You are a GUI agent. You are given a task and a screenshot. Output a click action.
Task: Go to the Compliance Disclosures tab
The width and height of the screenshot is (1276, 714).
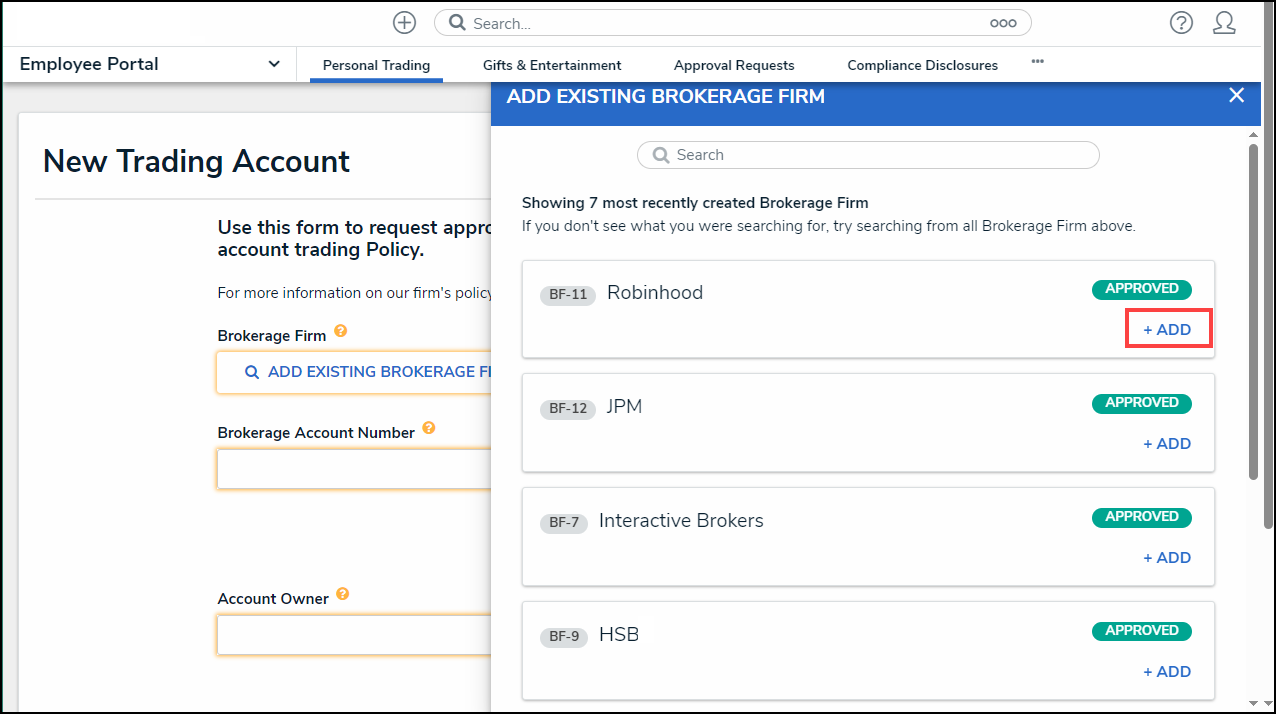click(x=922, y=65)
